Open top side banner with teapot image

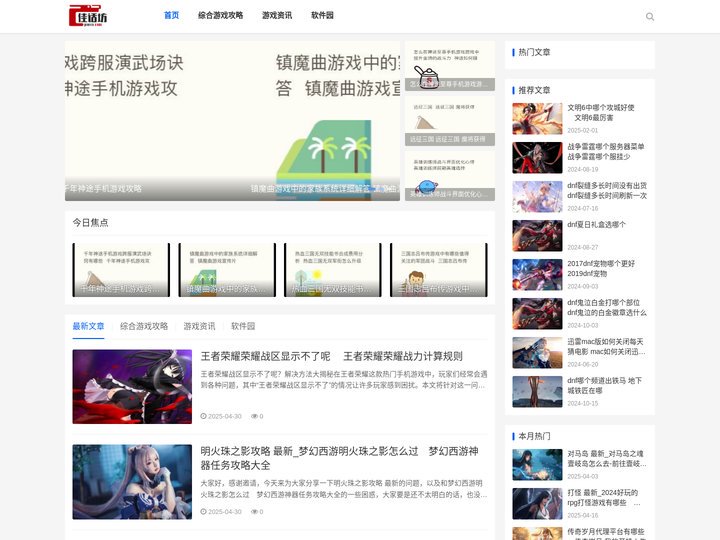pyautogui.click(x=450, y=66)
